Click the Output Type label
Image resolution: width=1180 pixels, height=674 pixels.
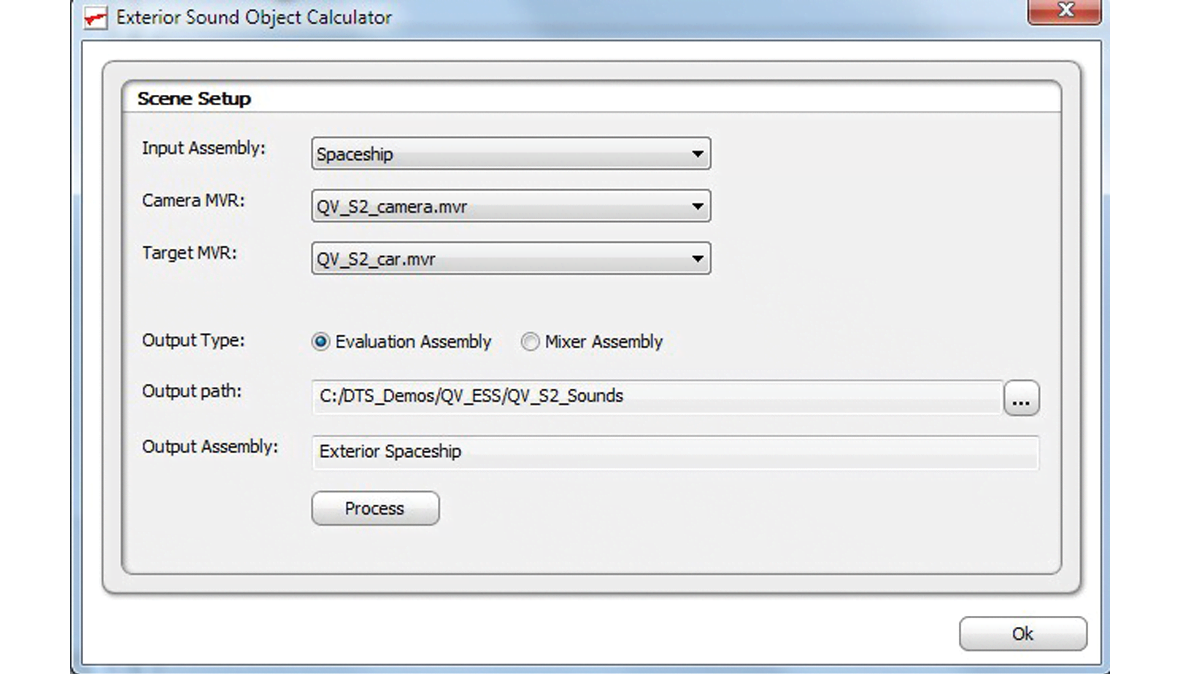[193, 340]
